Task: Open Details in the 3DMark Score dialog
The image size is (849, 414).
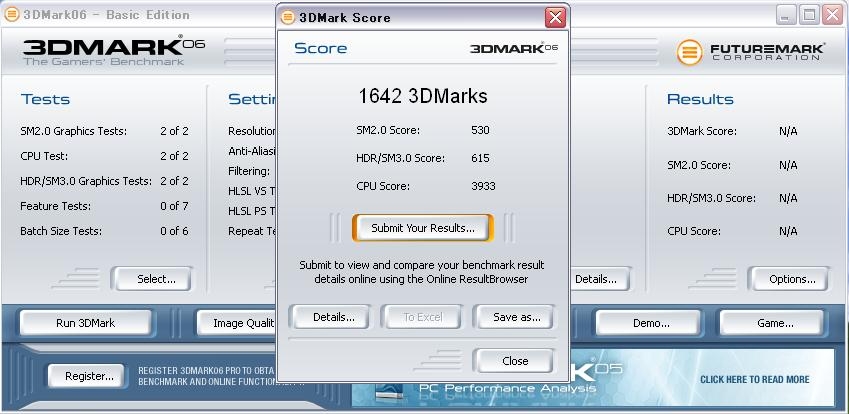Action: click(x=329, y=317)
